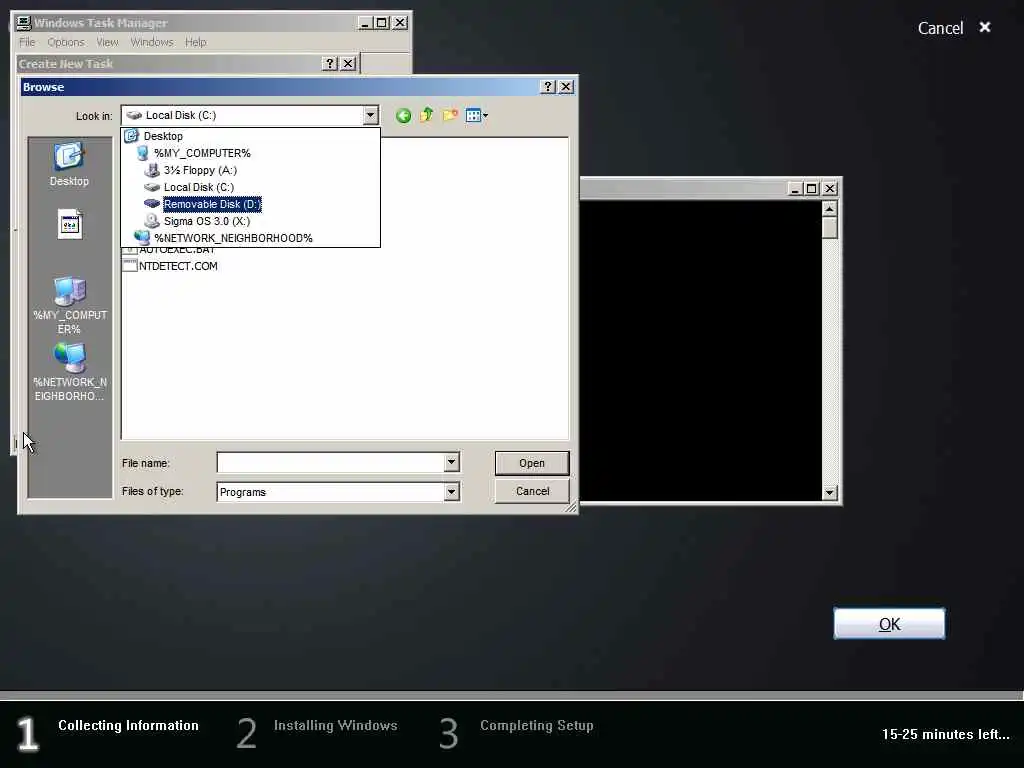Click the help question mark in Browse title bar
Screen dimensions: 1024x768
coord(549,87)
